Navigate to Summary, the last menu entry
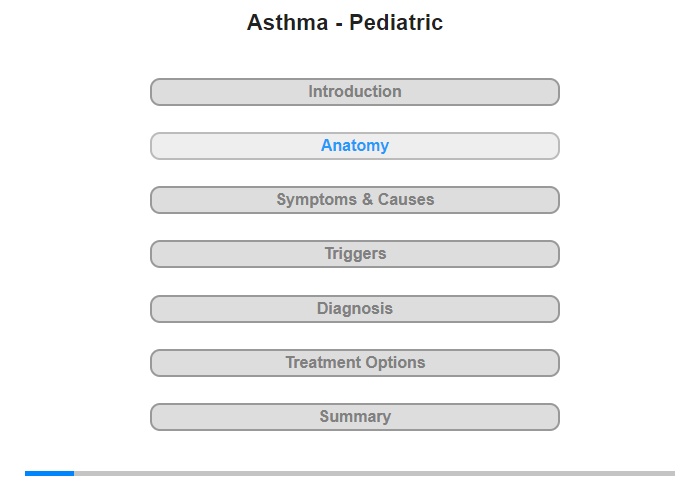The width and height of the screenshot is (700, 480). click(x=355, y=417)
